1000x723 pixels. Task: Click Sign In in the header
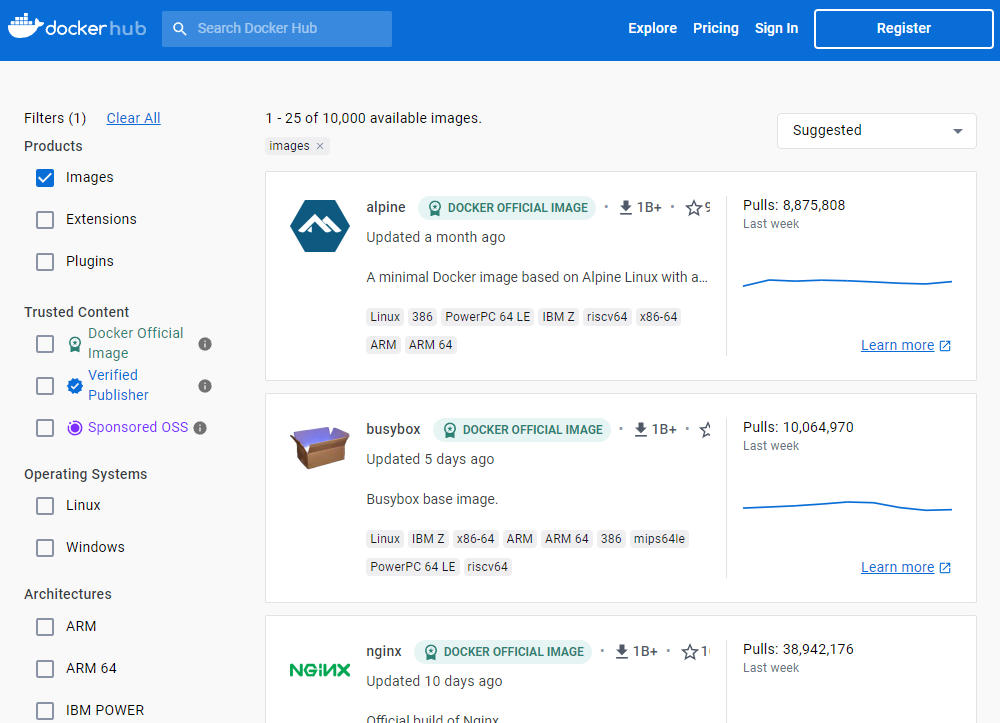click(776, 28)
